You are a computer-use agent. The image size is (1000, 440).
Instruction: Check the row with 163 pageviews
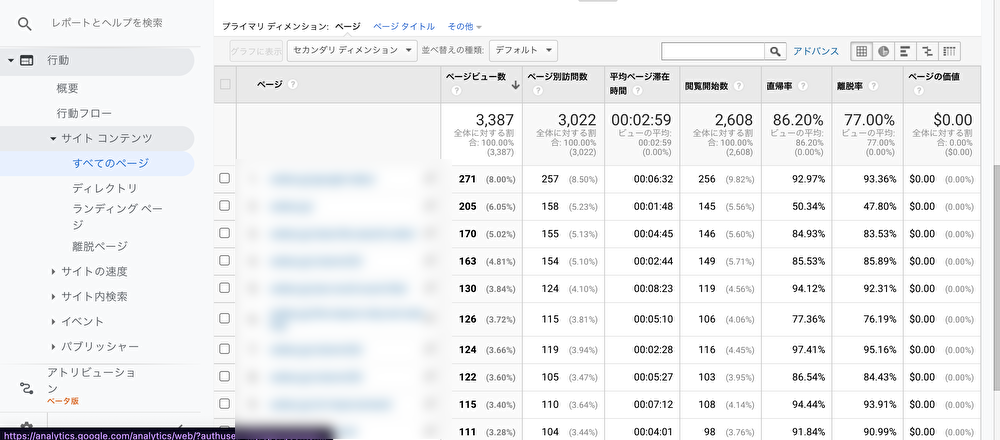click(224, 261)
